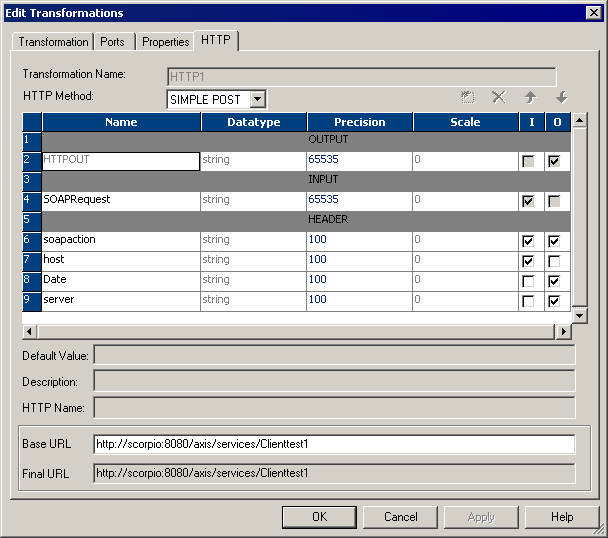Move port down with the down arrow icon
The image size is (608, 538).
pos(561,97)
